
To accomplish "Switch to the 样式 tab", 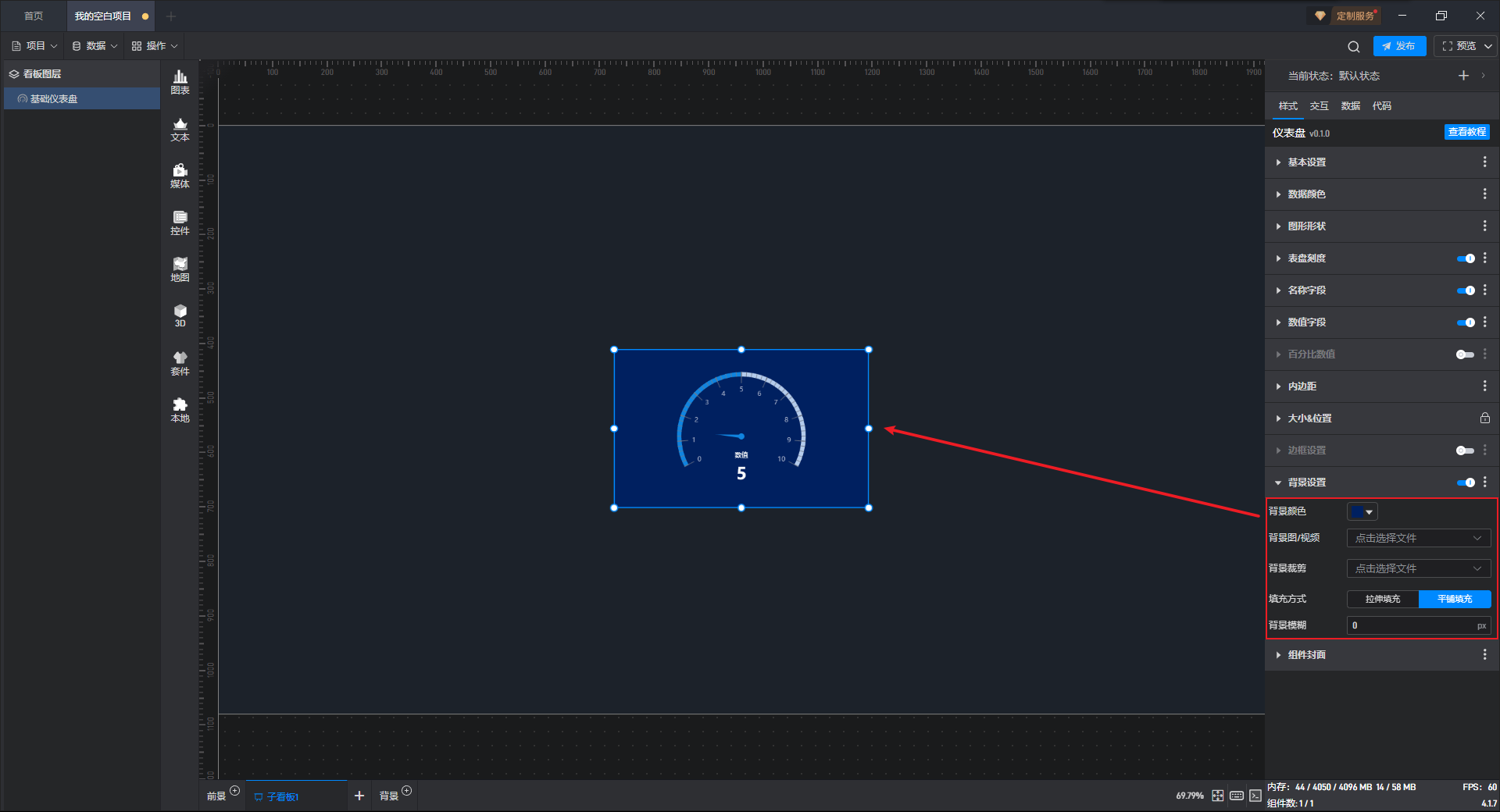I will 1287,105.
